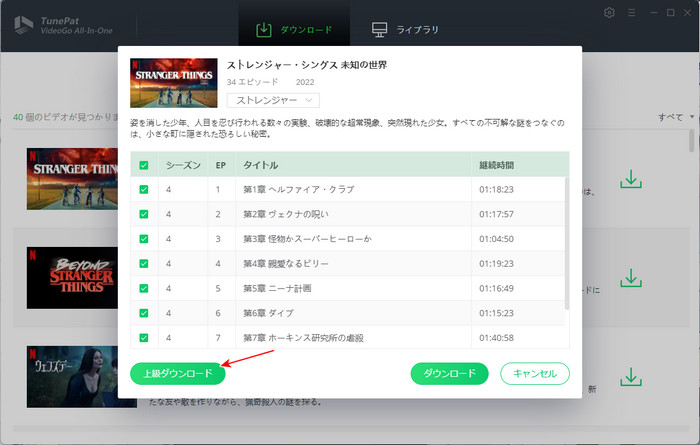This screenshot has height=445, width=700.
Task: Click the EP column header
Action: [x=221, y=165]
